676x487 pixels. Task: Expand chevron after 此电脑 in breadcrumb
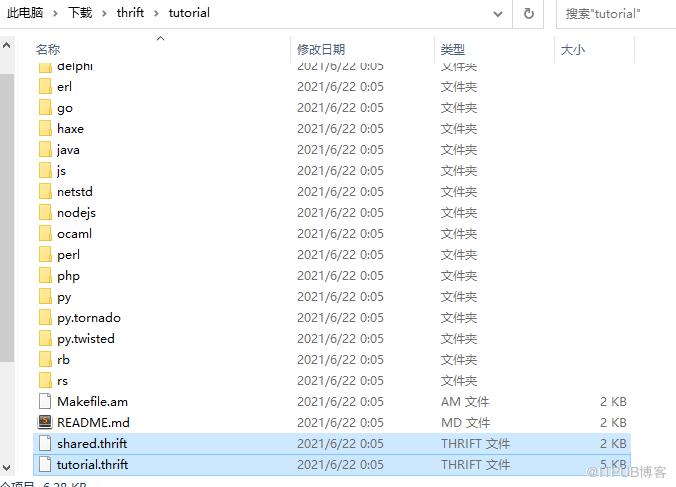55,13
